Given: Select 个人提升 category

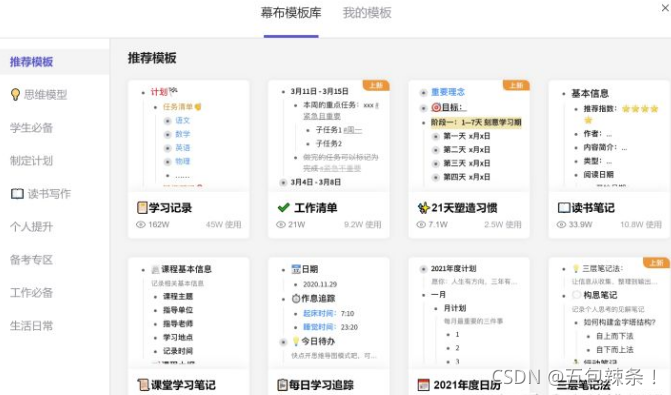Looking at the screenshot, I should (x=31, y=226).
